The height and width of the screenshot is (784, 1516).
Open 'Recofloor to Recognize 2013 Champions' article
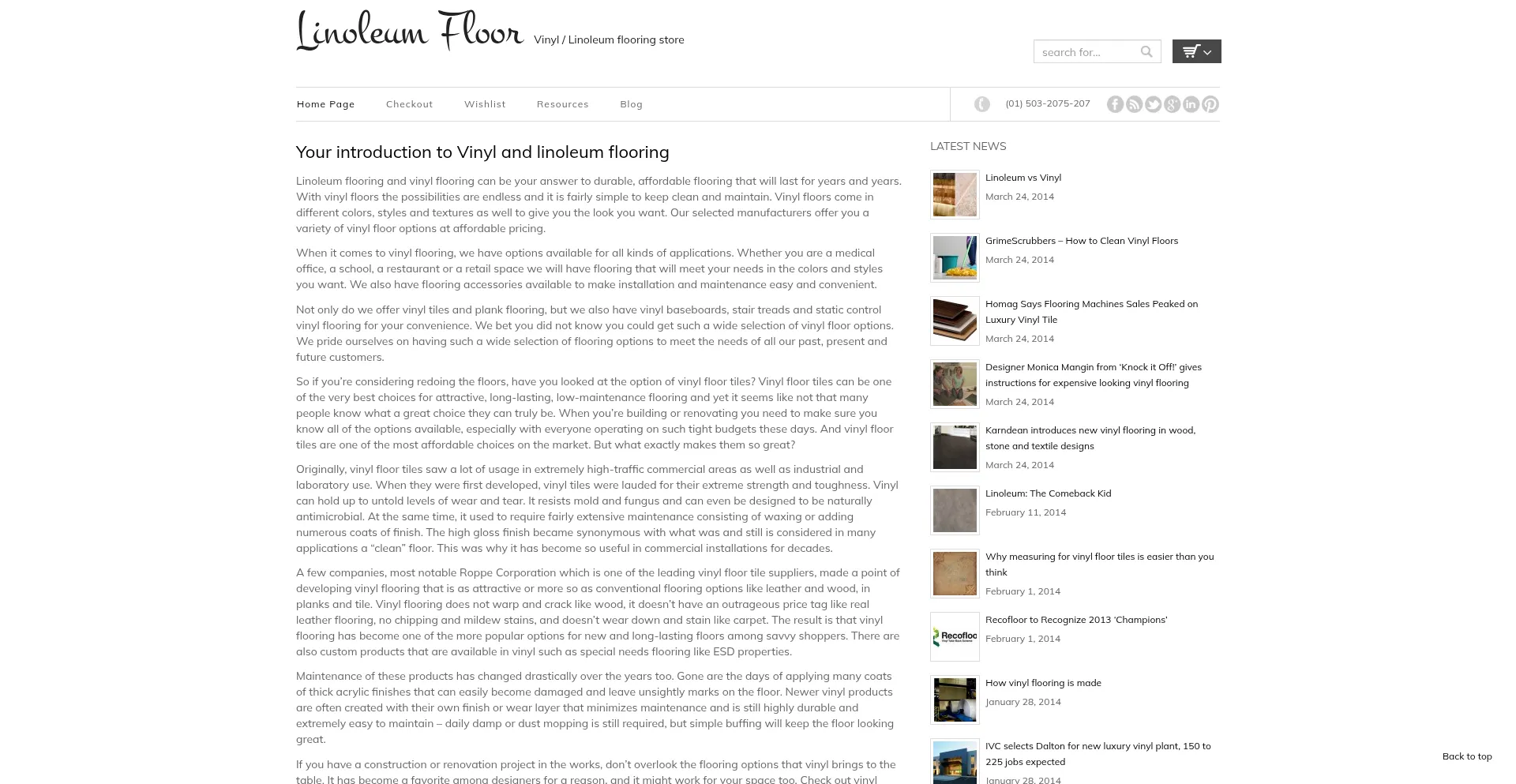coord(1076,620)
